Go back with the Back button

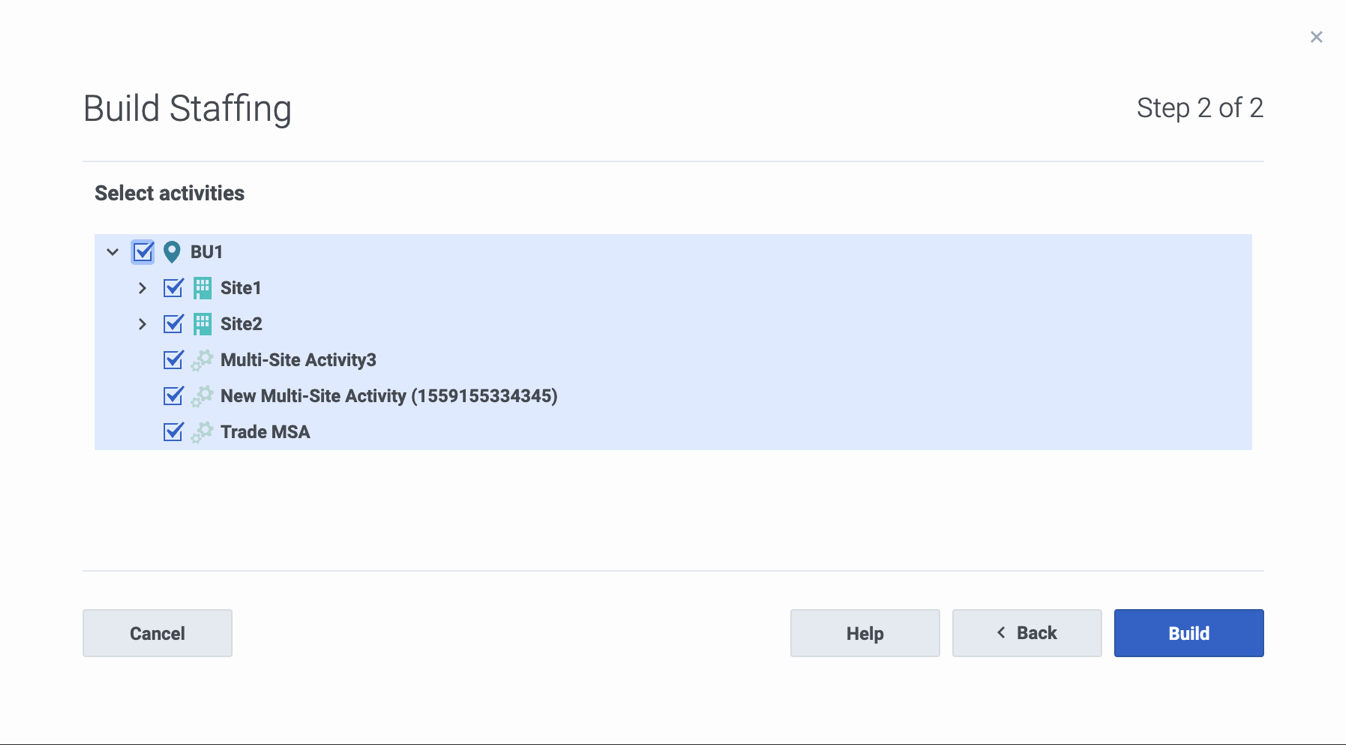click(x=1027, y=633)
